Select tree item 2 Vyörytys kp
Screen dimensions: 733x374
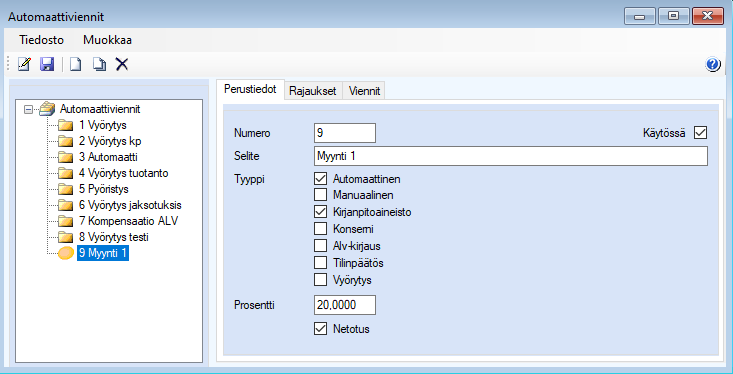point(110,141)
